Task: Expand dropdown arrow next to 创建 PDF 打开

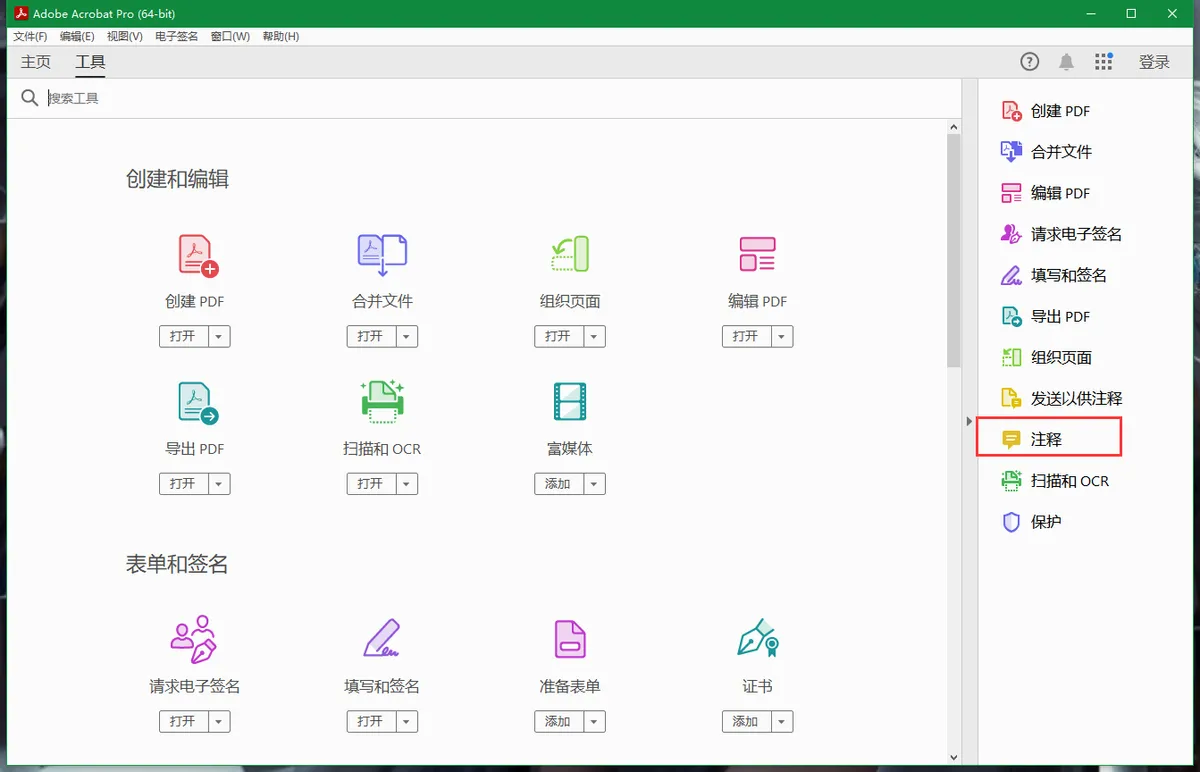Action: tap(219, 336)
